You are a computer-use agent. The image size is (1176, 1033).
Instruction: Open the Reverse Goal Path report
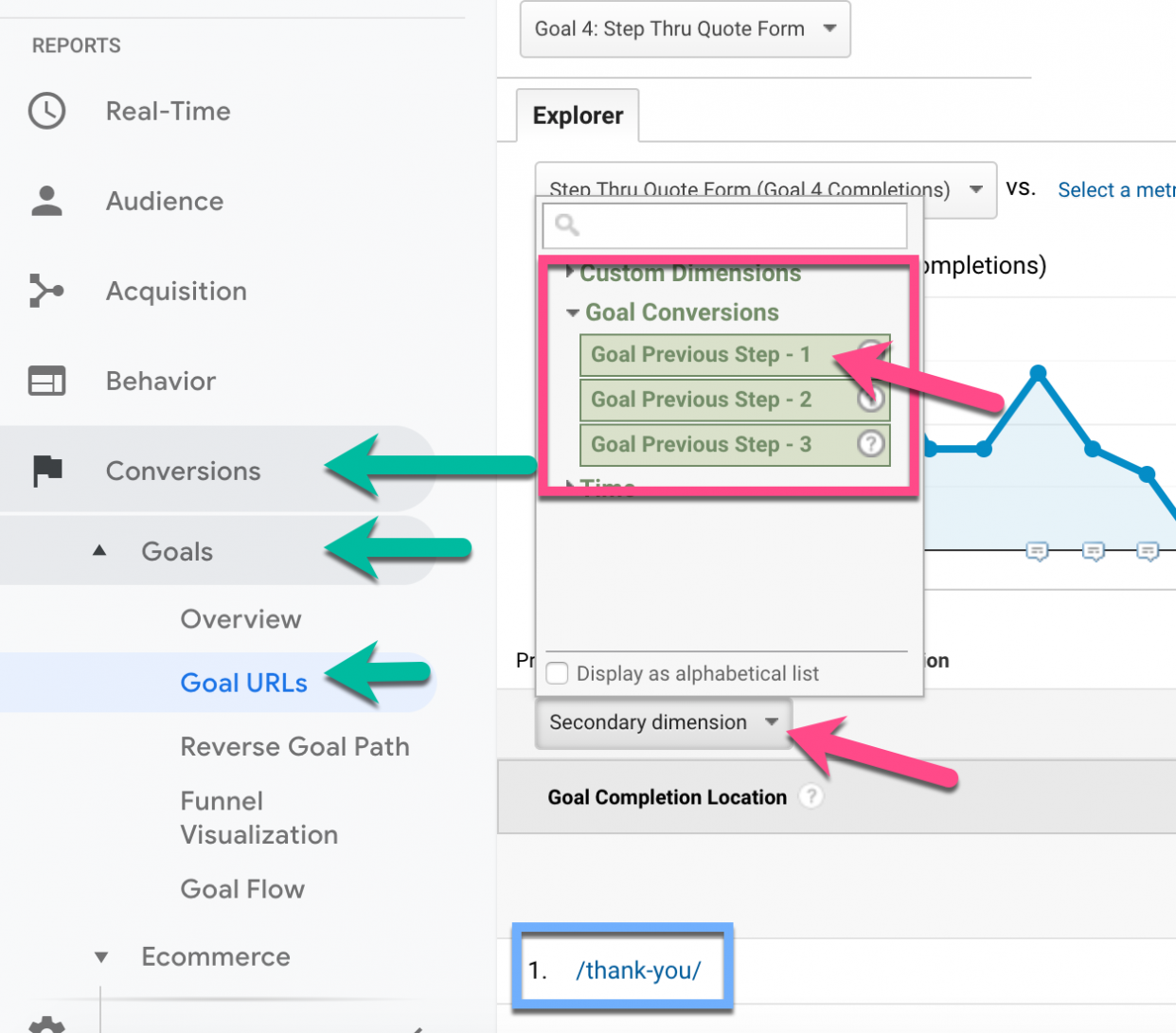294,746
